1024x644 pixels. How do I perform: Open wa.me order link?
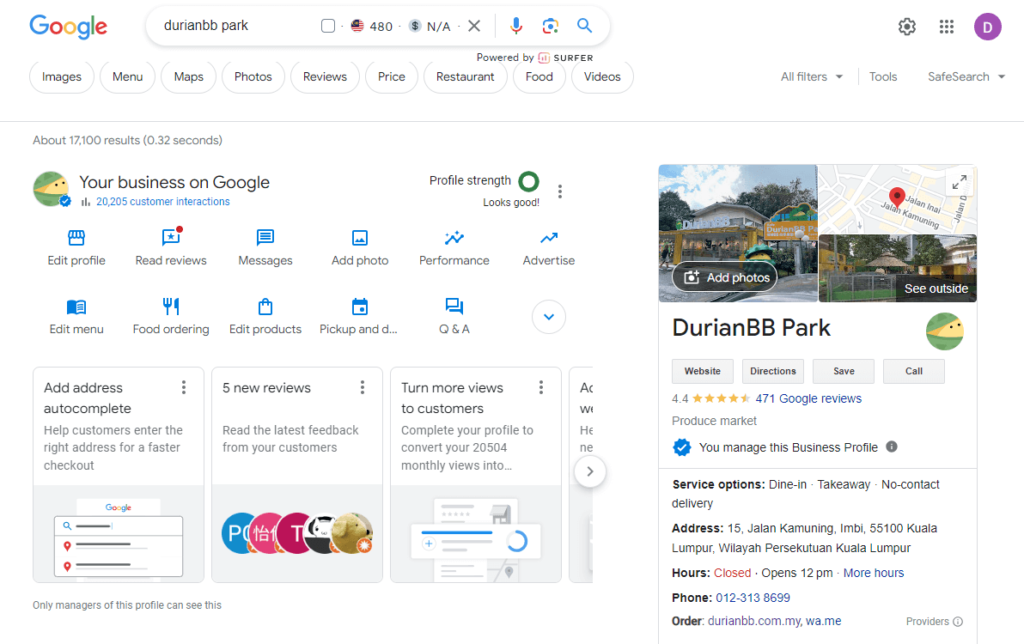(824, 621)
